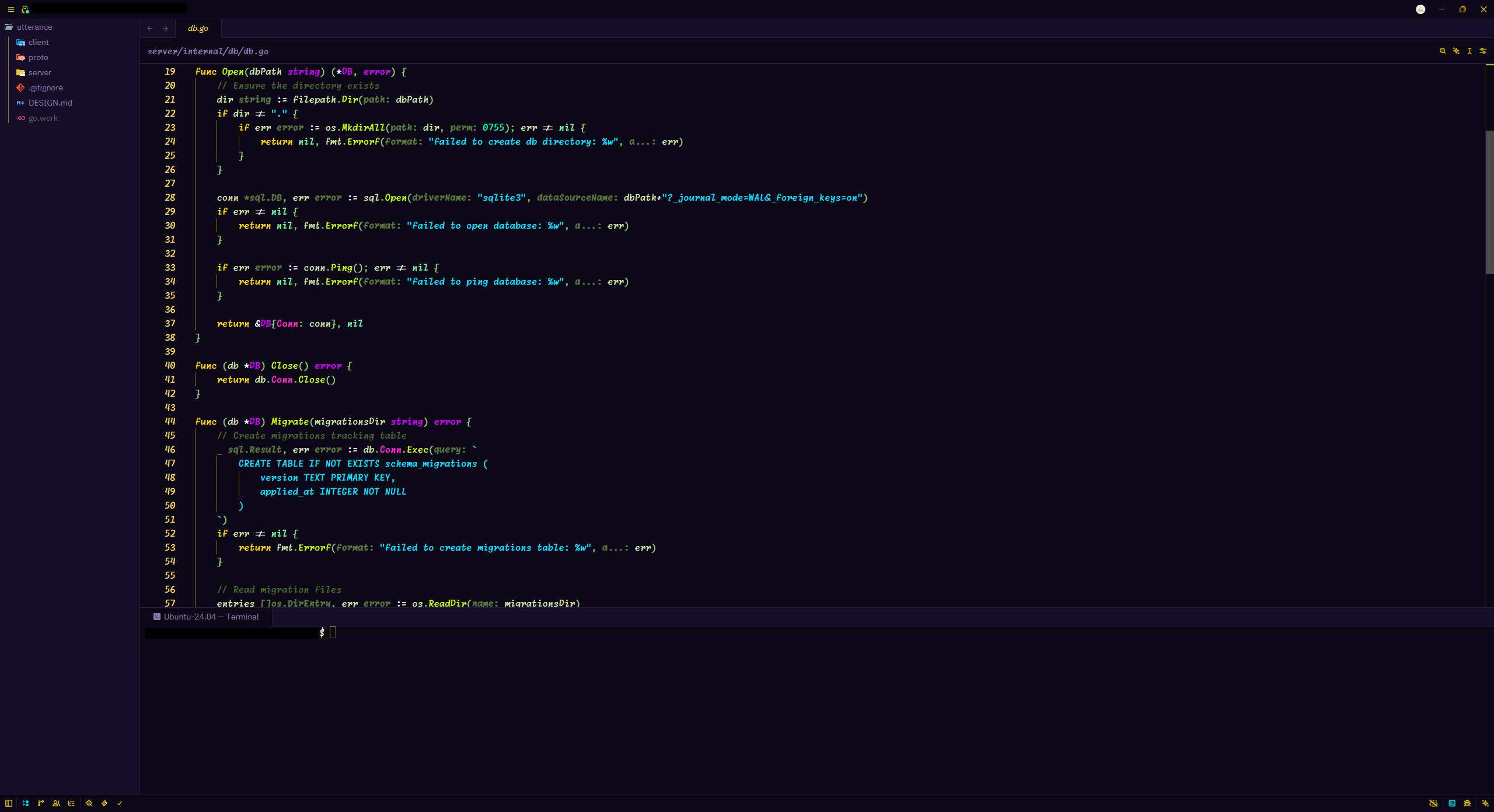The height and width of the screenshot is (812, 1494).
Task: Click the Close method name on line 40
Action: (x=284, y=365)
